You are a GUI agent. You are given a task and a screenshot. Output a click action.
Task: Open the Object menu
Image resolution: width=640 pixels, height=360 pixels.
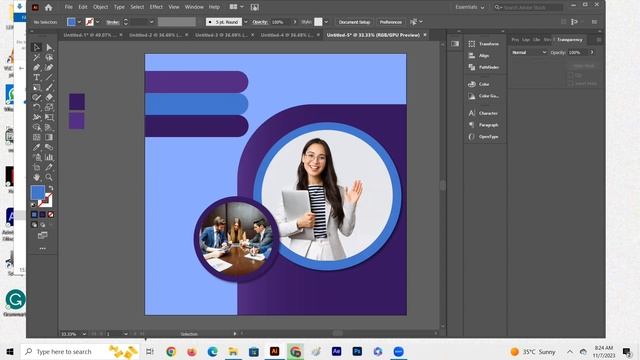100,7
